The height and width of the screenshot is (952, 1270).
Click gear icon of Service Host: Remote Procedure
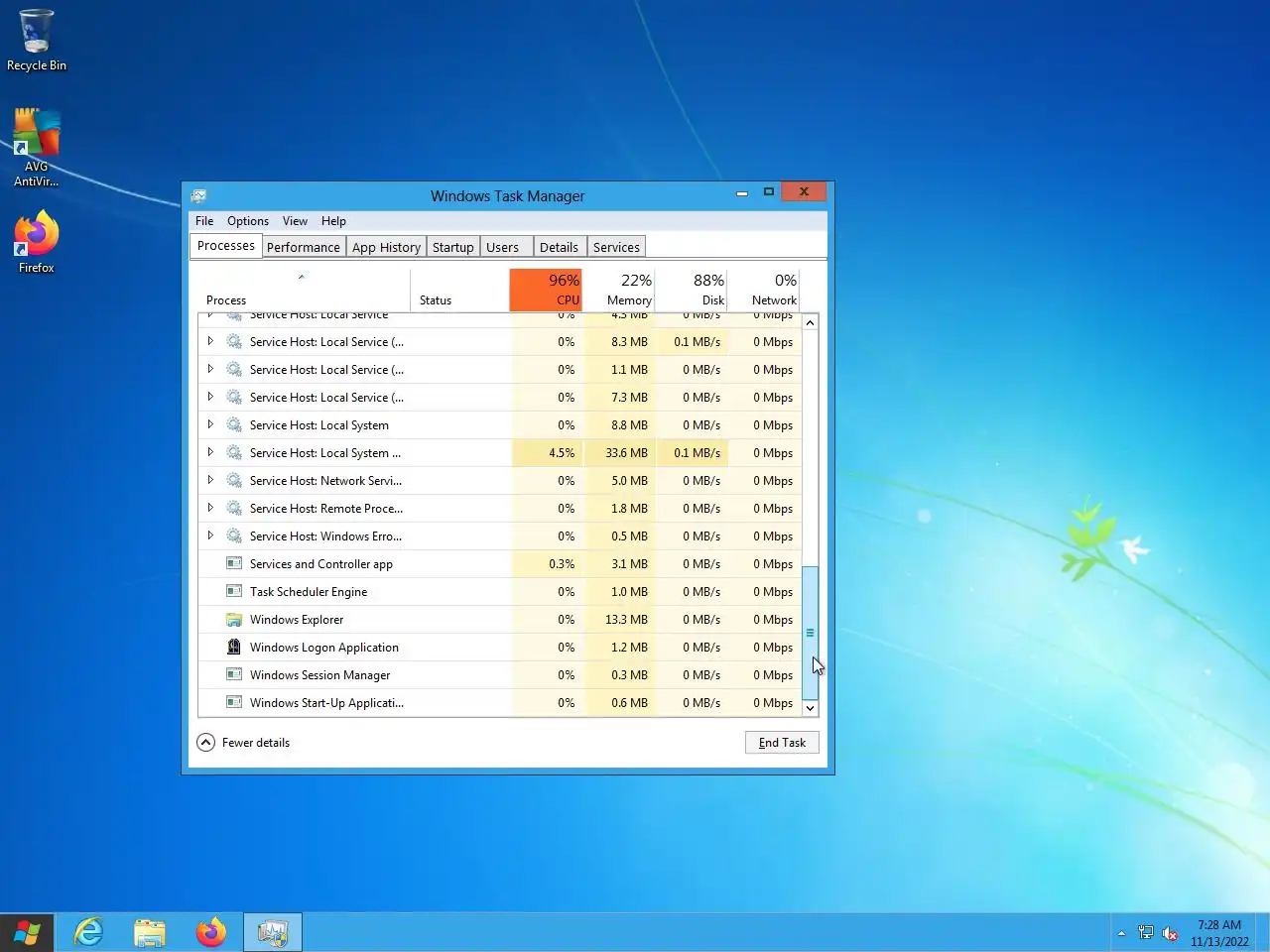pyautogui.click(x=234, y=508)
